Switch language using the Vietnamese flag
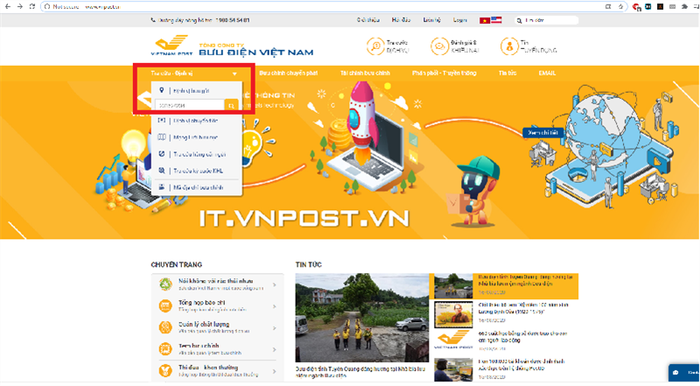The image size is (700, 386). pyautogui.click(x=484, y=20)
